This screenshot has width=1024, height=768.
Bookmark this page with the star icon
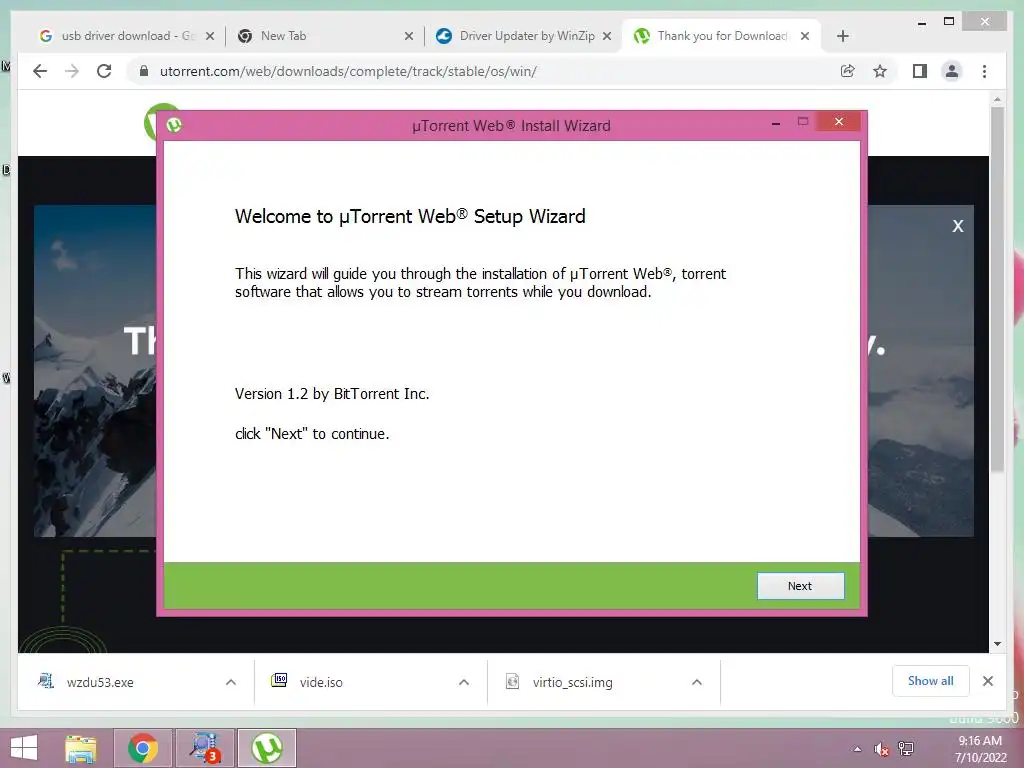880,71
